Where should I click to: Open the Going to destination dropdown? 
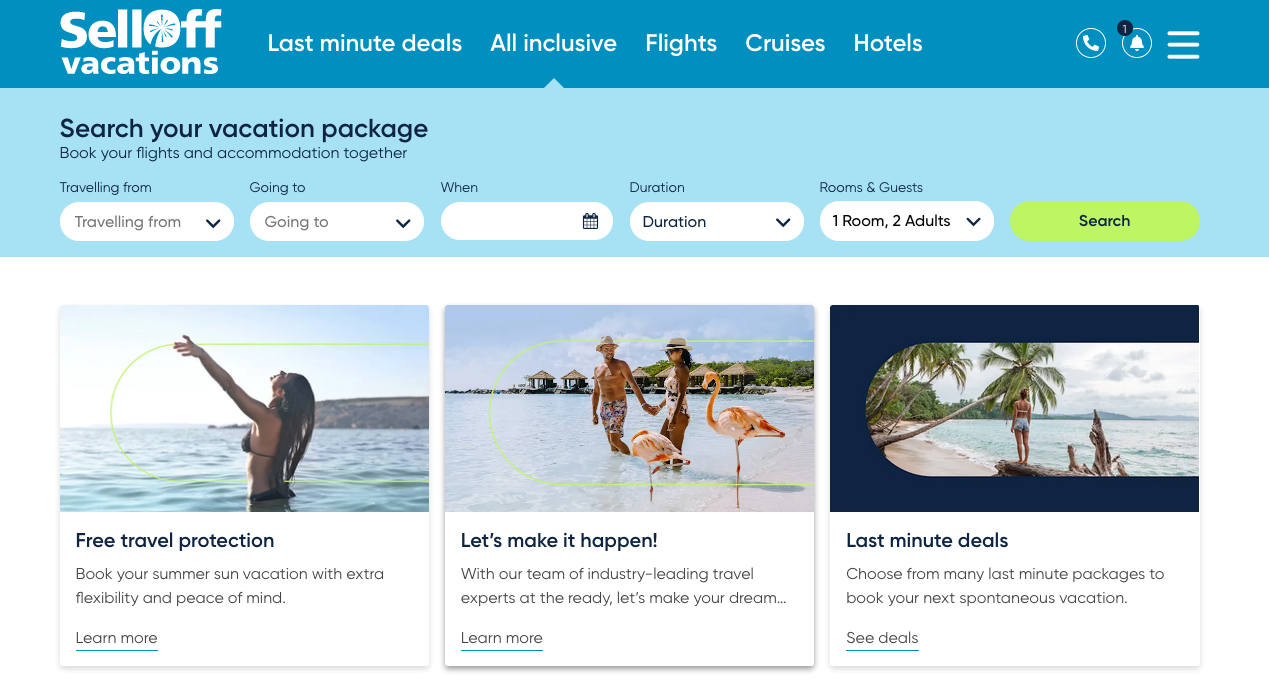pos(336,221)
